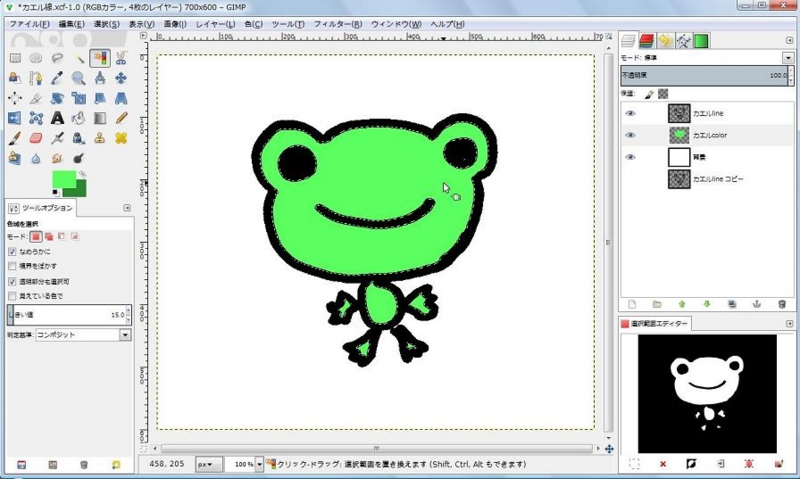800x479 pixels.
Task: Open the px unit dropdown in status bar
Action: point(209,464)
